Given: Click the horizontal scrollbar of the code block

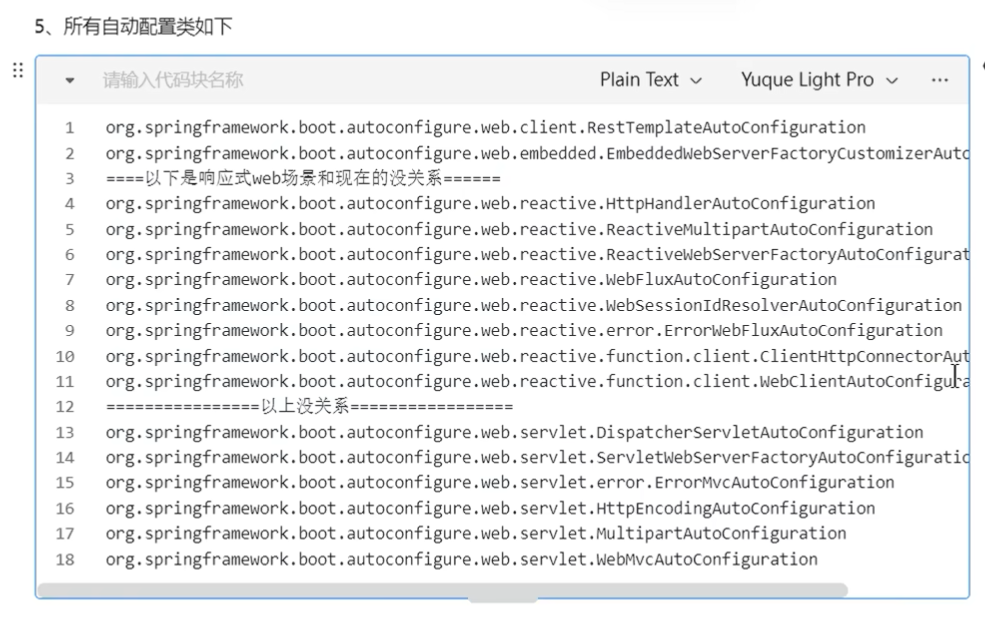Looking at the screenshot, I should tap(442, 590).
